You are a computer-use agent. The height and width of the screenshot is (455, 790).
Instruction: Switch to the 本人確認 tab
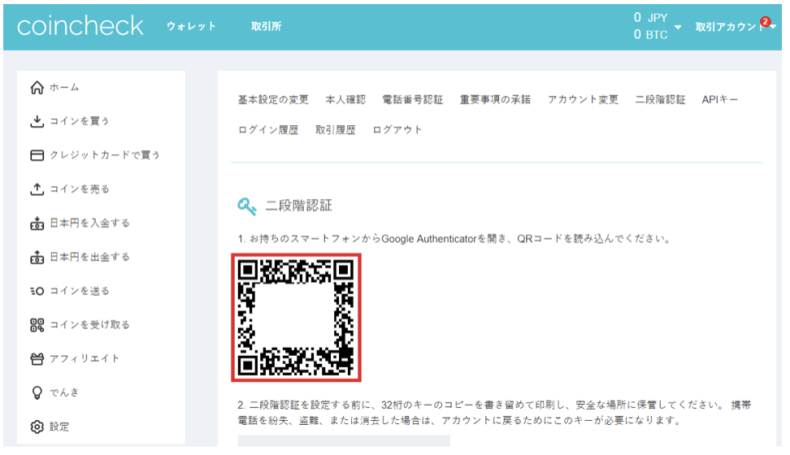click(x=345, y=100)
